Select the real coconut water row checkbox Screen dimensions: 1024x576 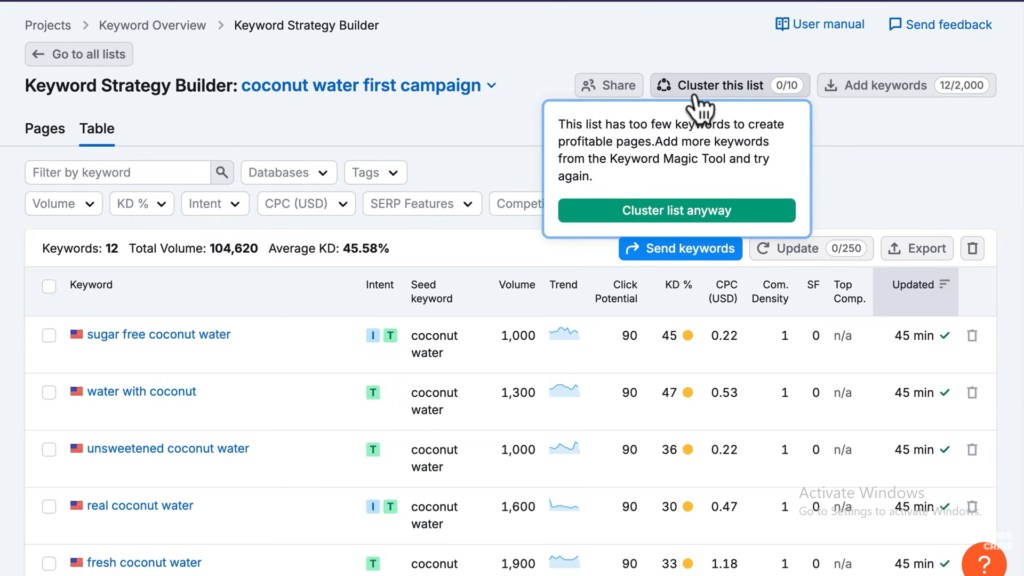coord(49,507)
